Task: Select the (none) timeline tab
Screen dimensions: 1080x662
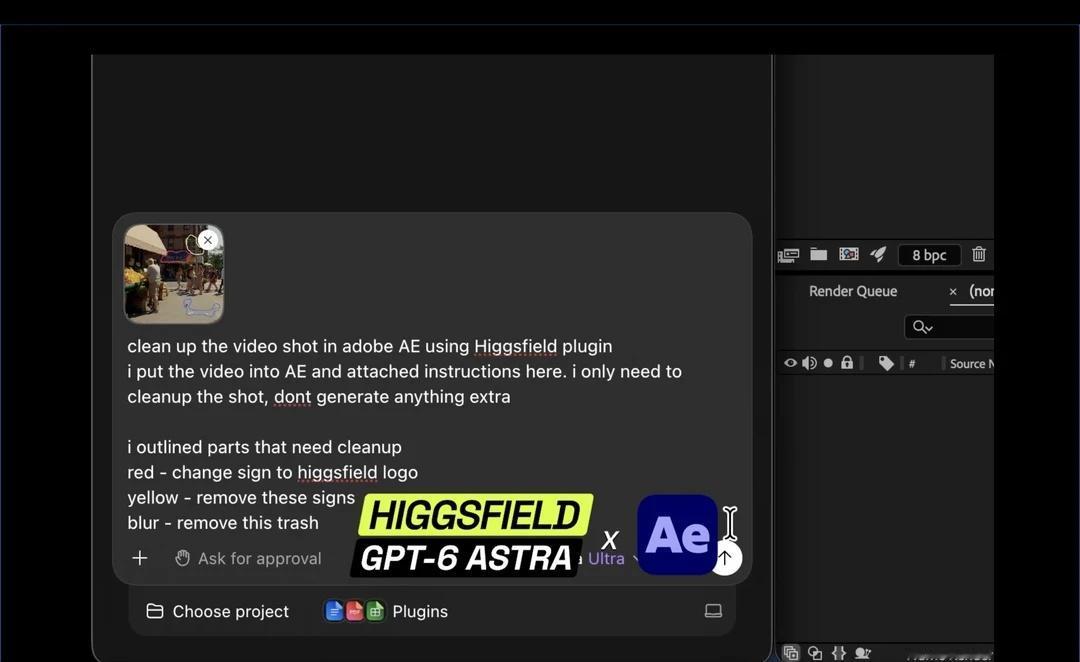Action: (x=981, y=291)
